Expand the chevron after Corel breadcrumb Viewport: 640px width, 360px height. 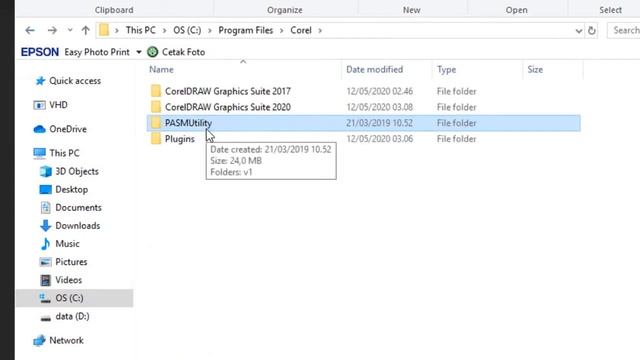point(320,31)
